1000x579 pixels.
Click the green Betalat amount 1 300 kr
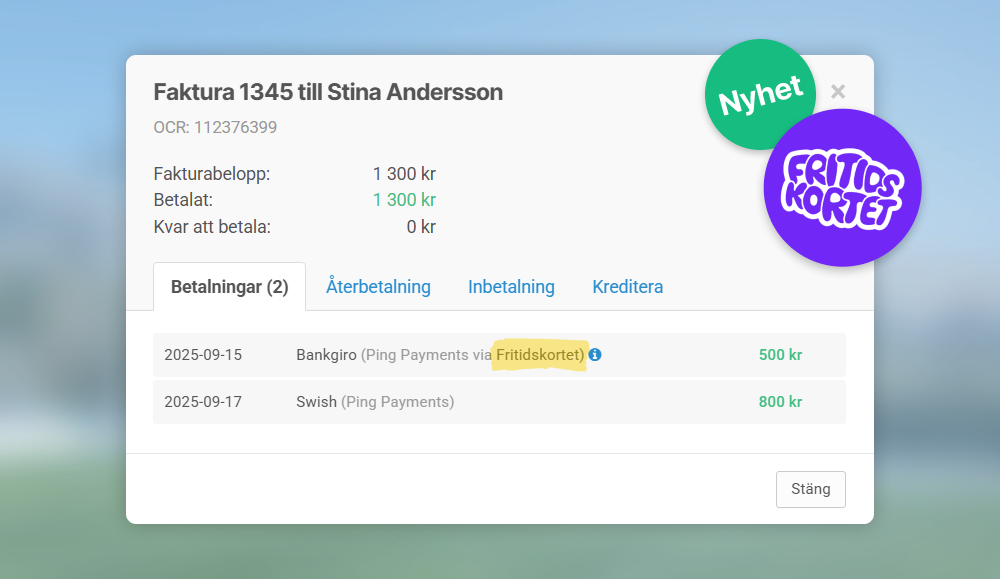point(404,200)
